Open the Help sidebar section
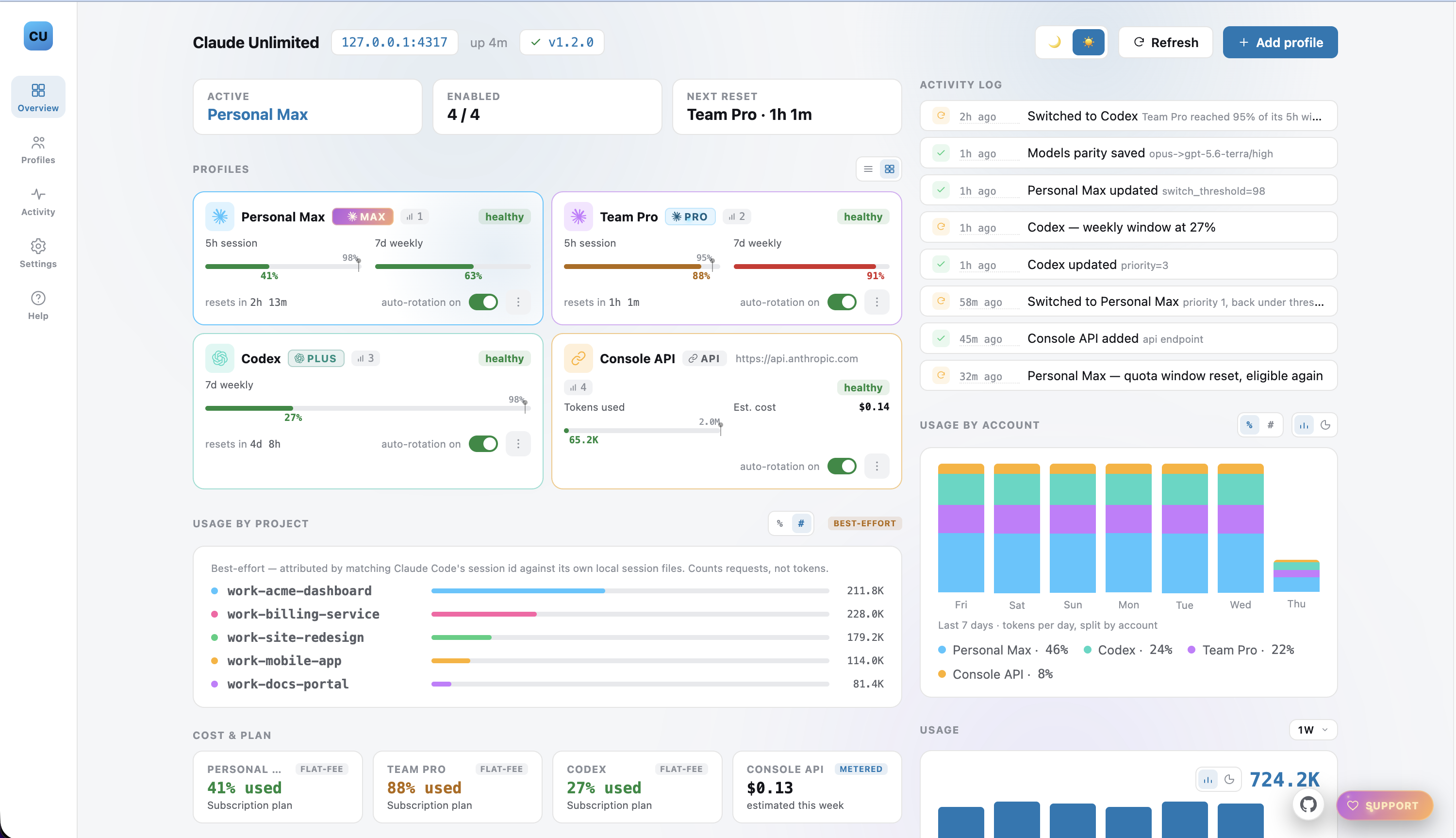The height and width of the screenshot is (838, 1456). (x=38, y=305)
